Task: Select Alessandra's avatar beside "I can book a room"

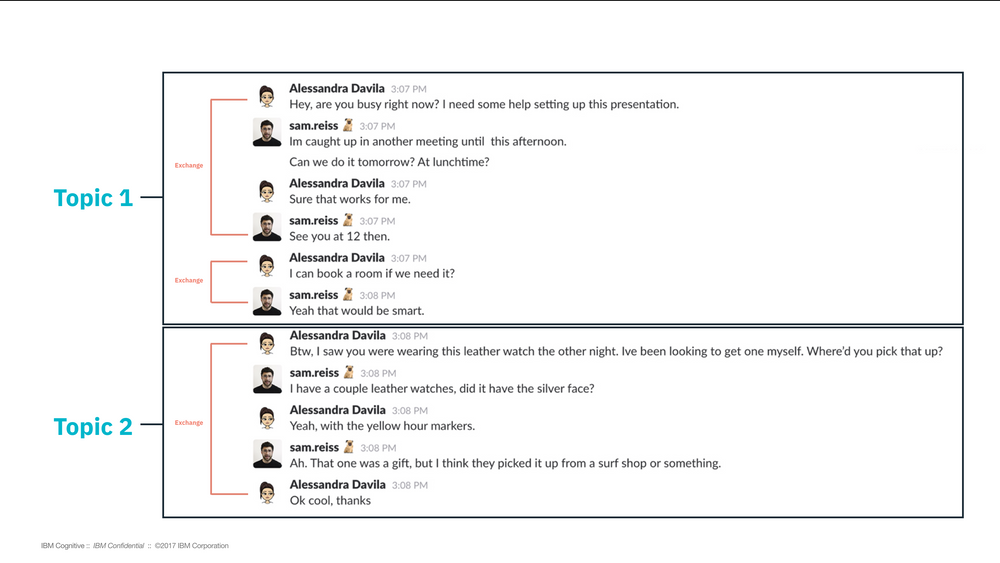Action: point(266,265)
